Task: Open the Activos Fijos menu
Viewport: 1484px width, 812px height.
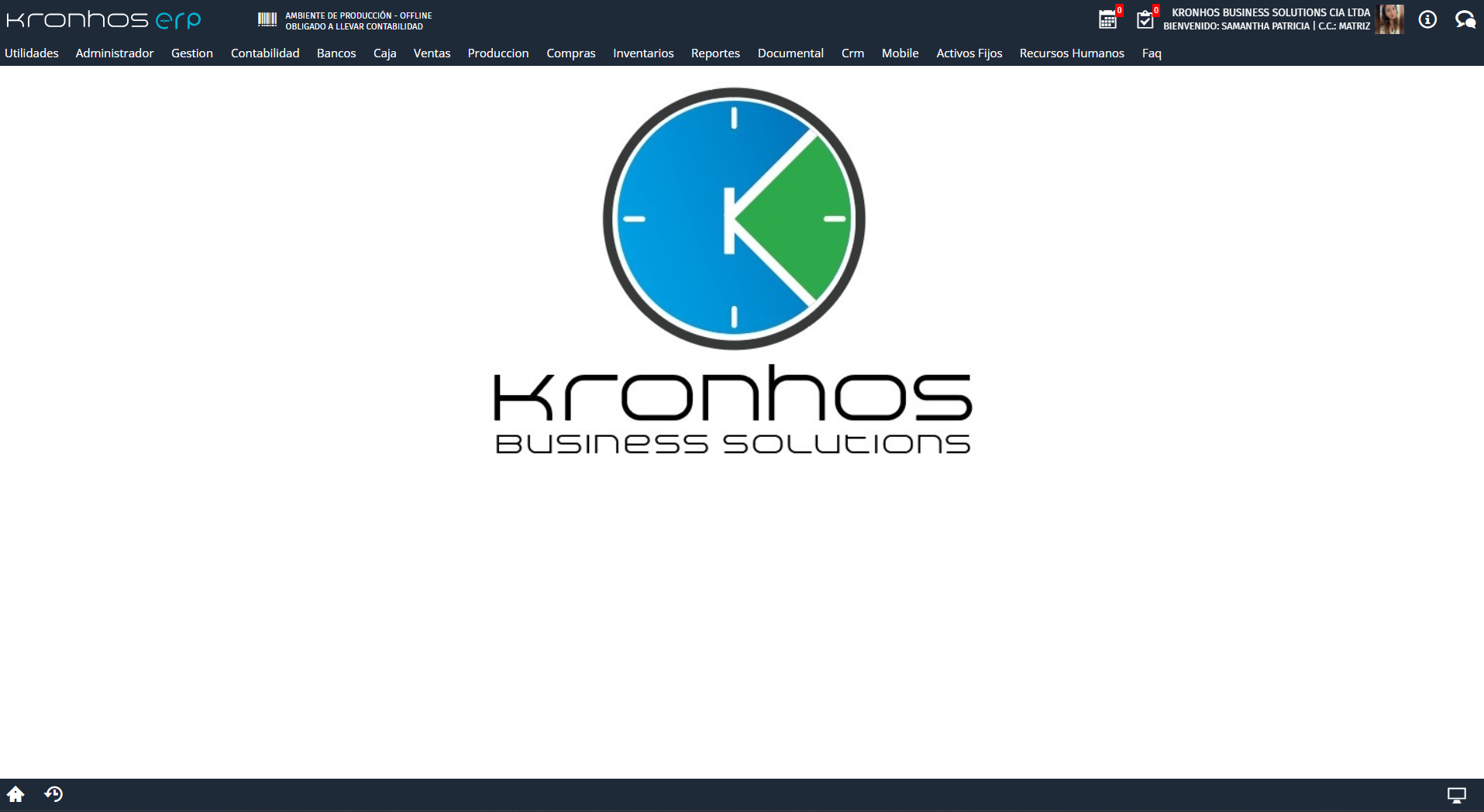Action: 969,53
